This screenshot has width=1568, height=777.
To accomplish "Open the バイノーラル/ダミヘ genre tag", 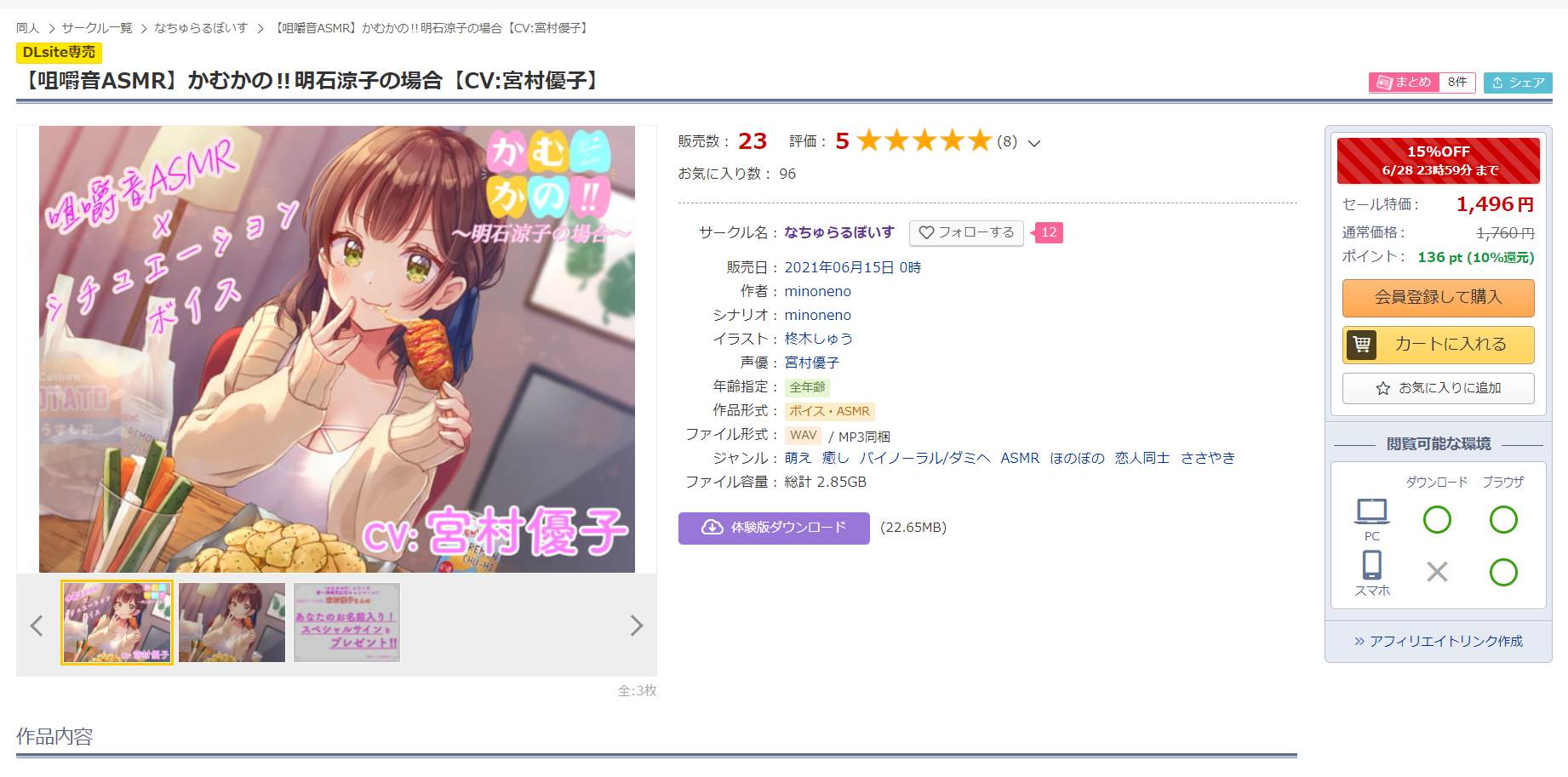I will click(x=925, y=458).
